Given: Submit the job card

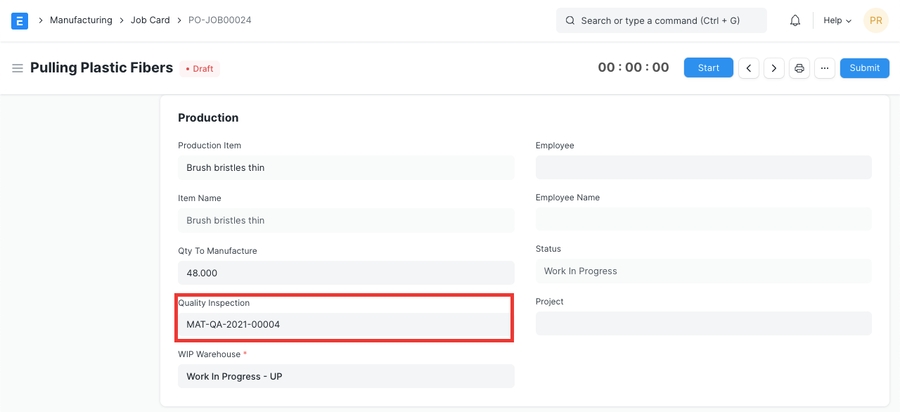Looking at the screenshot, I should click(864, 68).
